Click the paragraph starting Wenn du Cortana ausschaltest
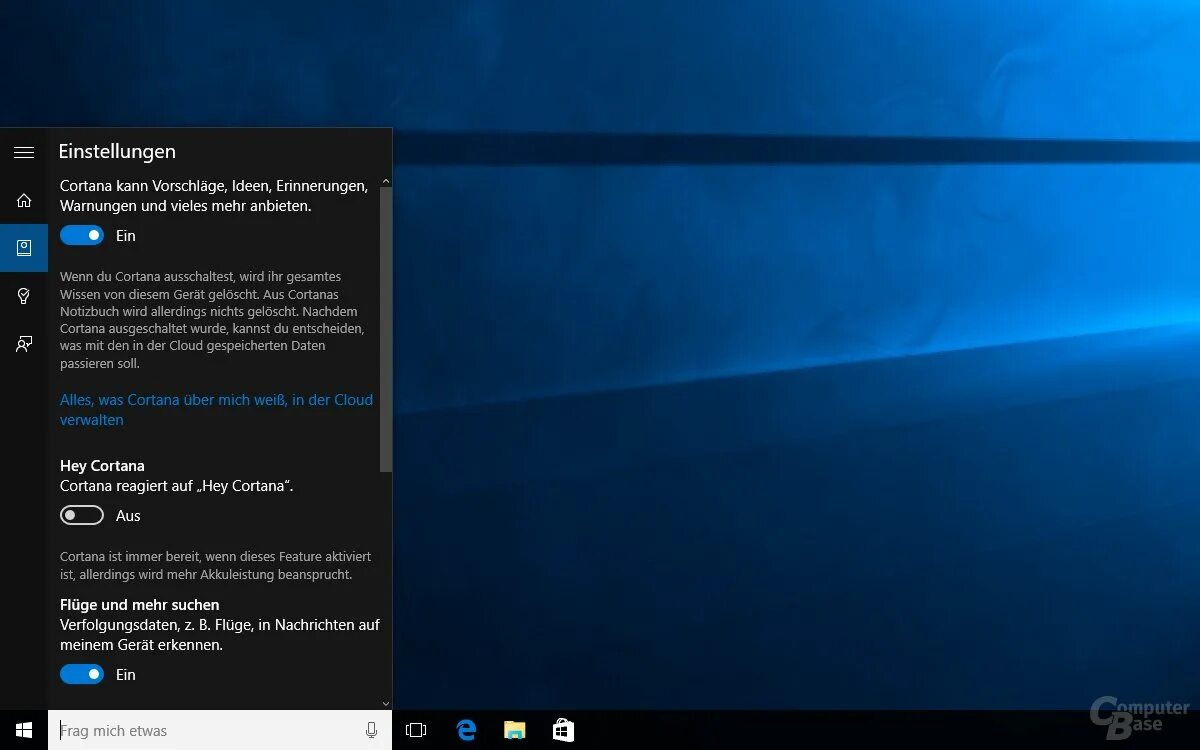 [x=212, y=320]
